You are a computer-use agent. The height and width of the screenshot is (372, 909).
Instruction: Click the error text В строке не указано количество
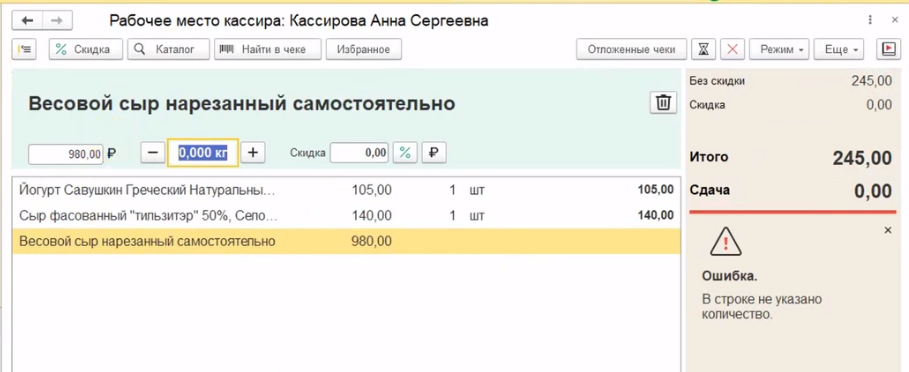pyautogui.click(x=762, y=308)
